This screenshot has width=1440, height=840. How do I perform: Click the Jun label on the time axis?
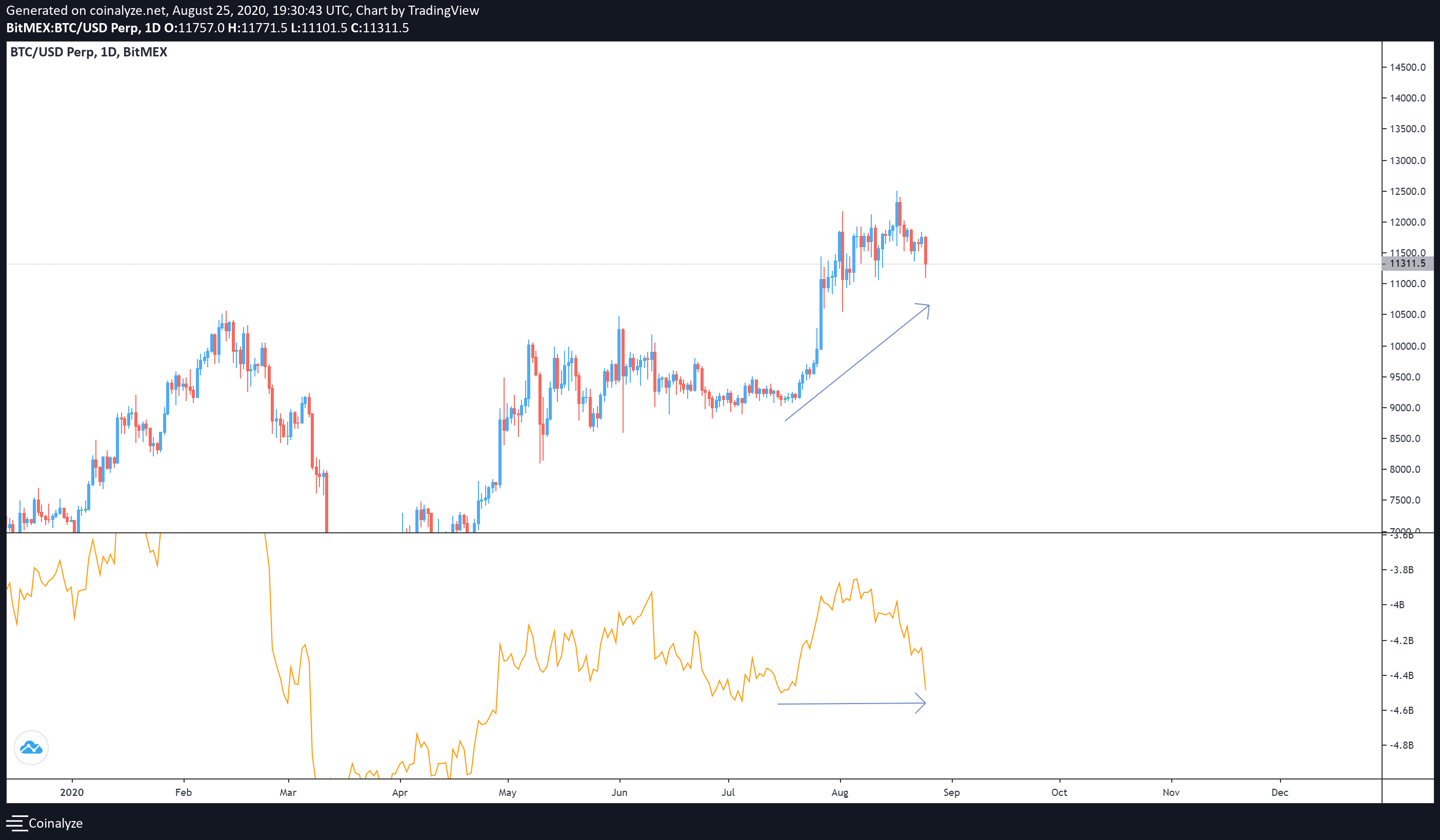click(619, 792)
